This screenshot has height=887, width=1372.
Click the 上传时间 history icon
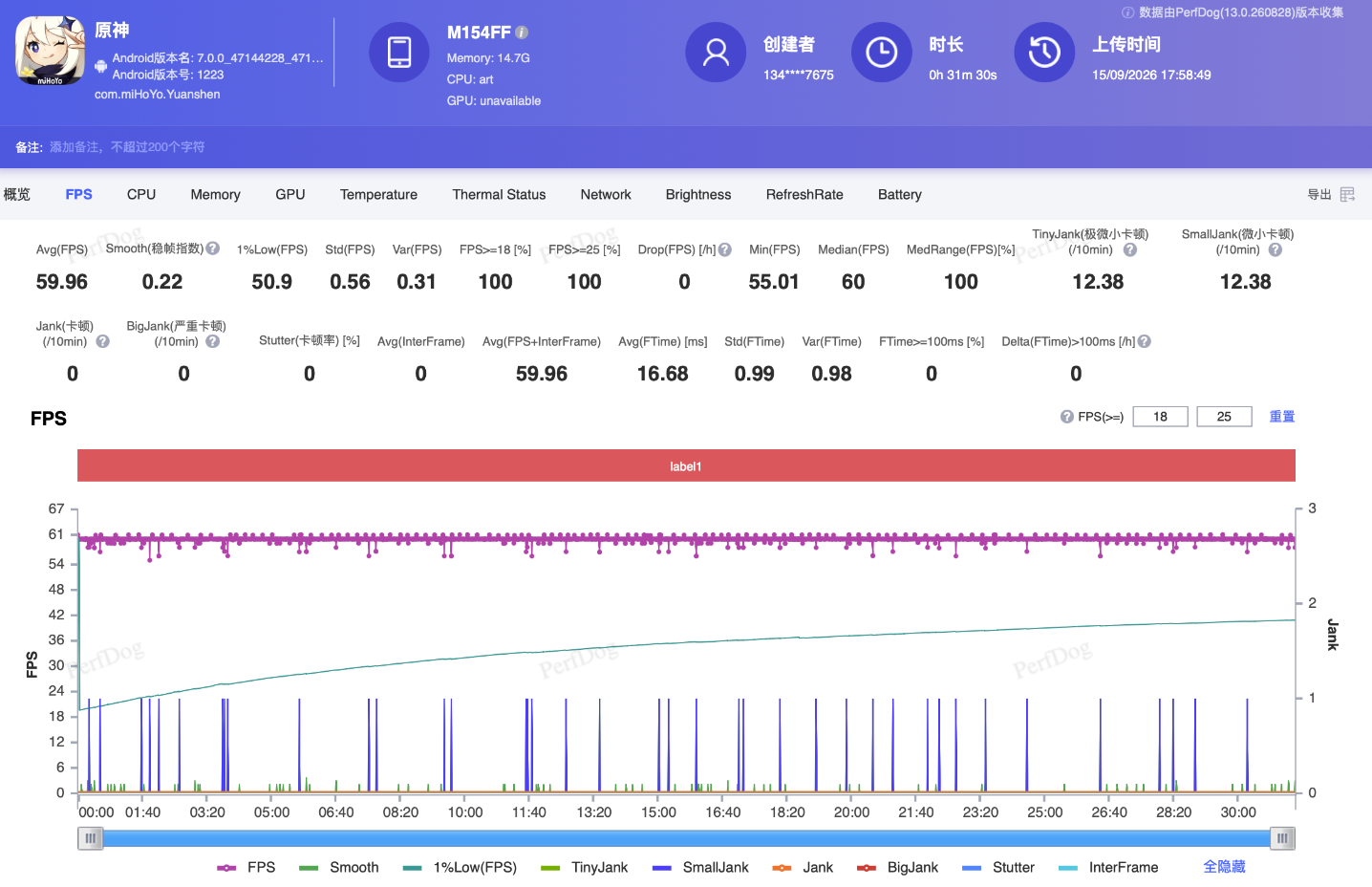click(1044, 52)
